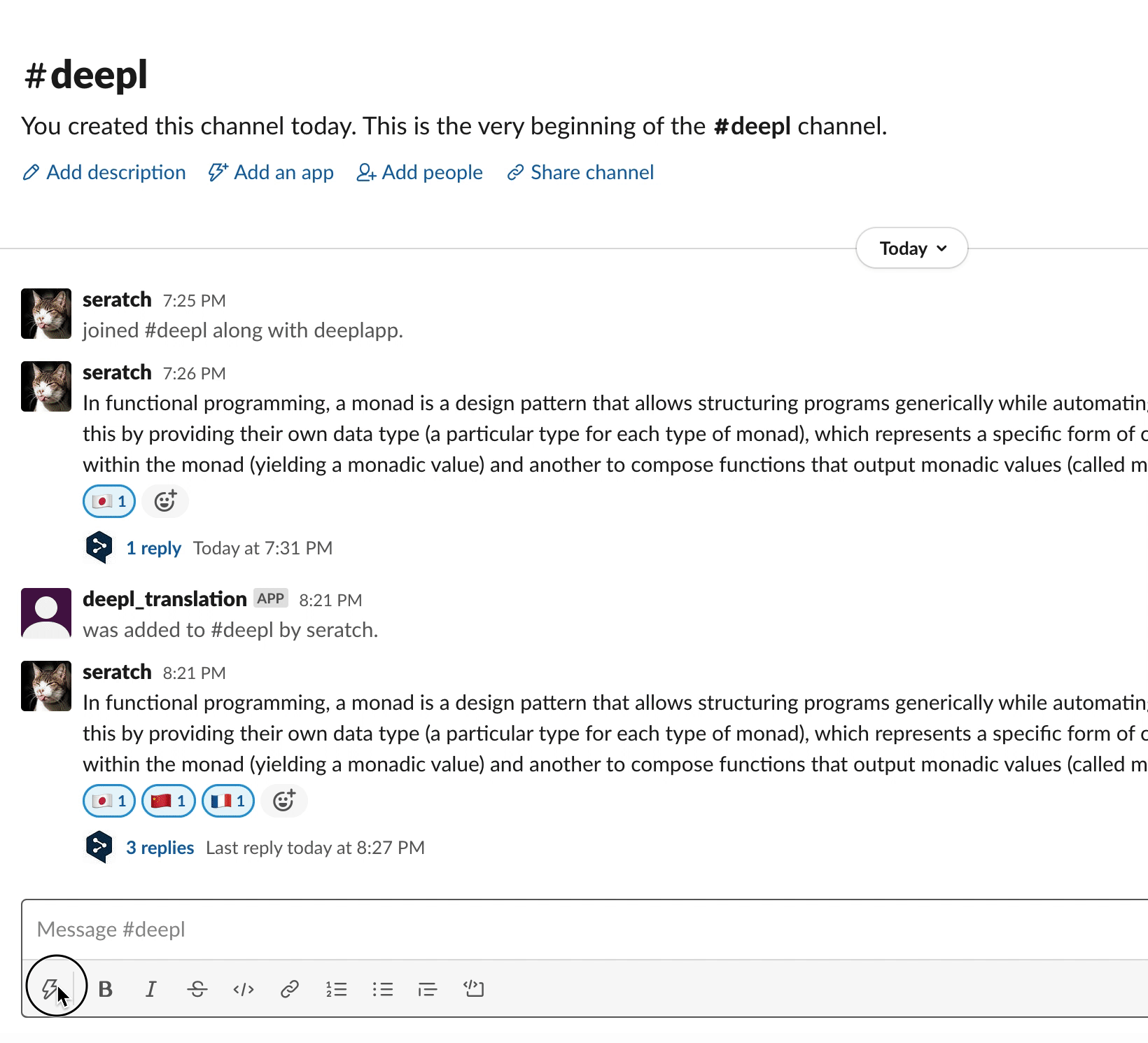Click seratch's name on the 7:25 PM message

[117, 300]
